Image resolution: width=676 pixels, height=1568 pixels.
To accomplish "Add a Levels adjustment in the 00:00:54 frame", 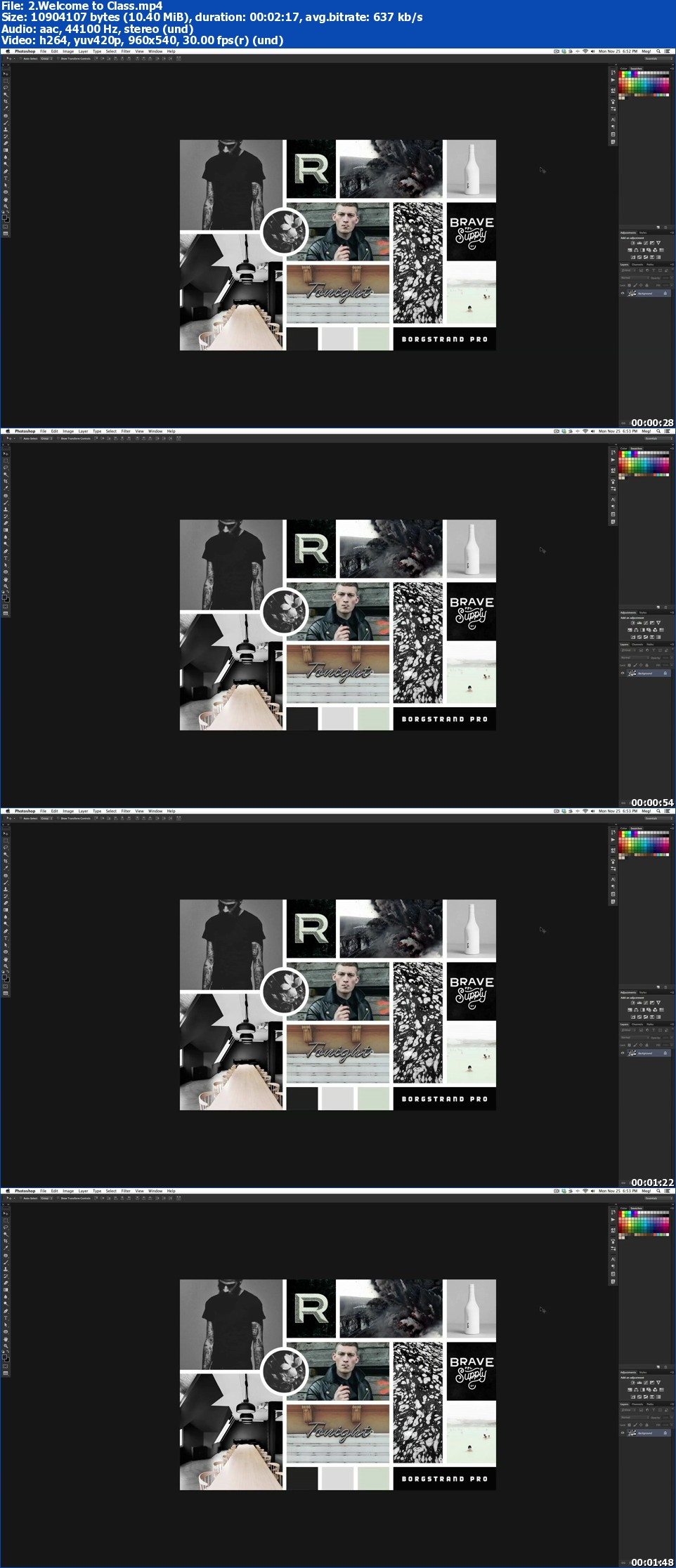I will (639, 623).
